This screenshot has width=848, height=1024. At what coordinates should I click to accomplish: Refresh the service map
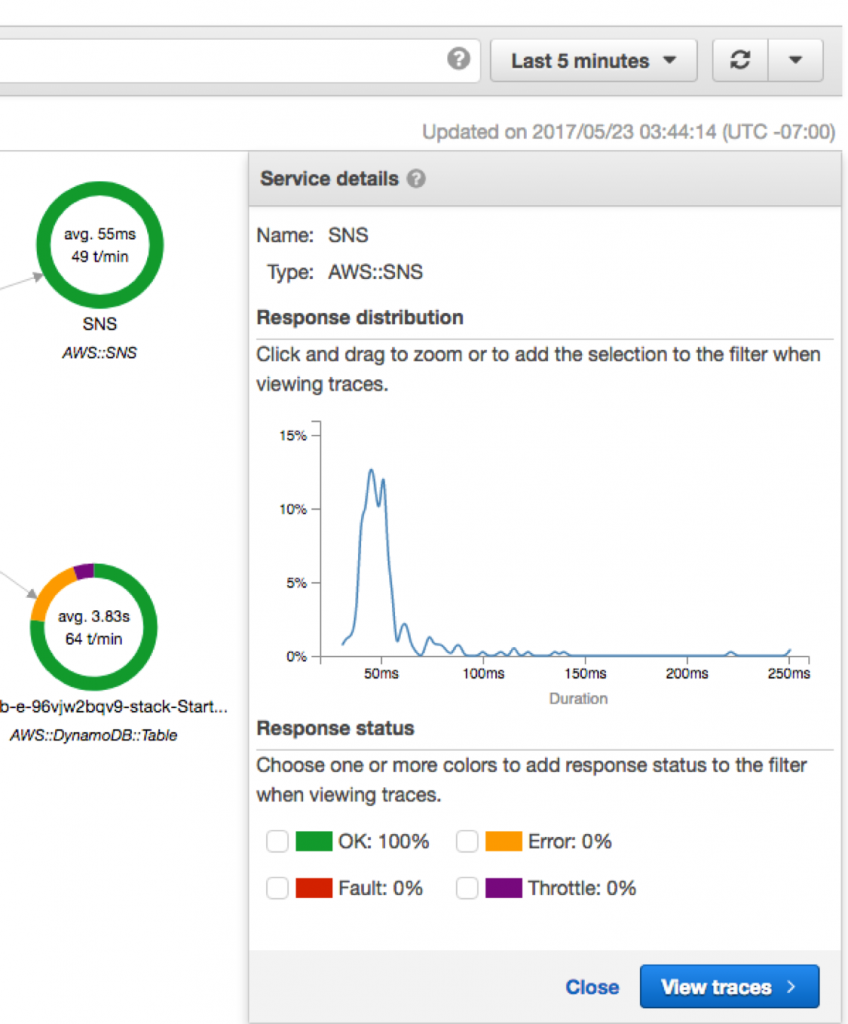(740, 60)
